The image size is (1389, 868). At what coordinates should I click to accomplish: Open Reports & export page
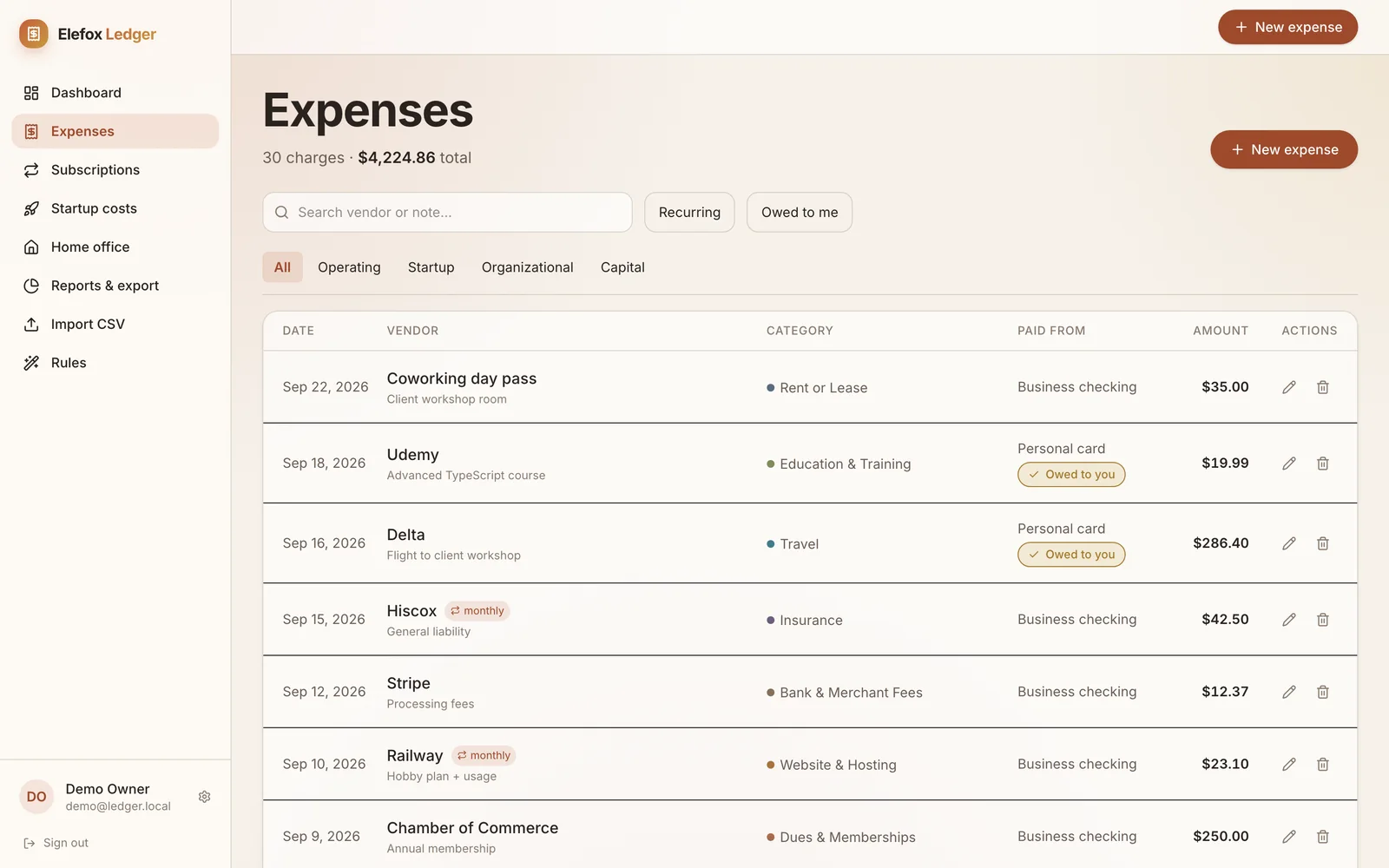click(115, 286)
